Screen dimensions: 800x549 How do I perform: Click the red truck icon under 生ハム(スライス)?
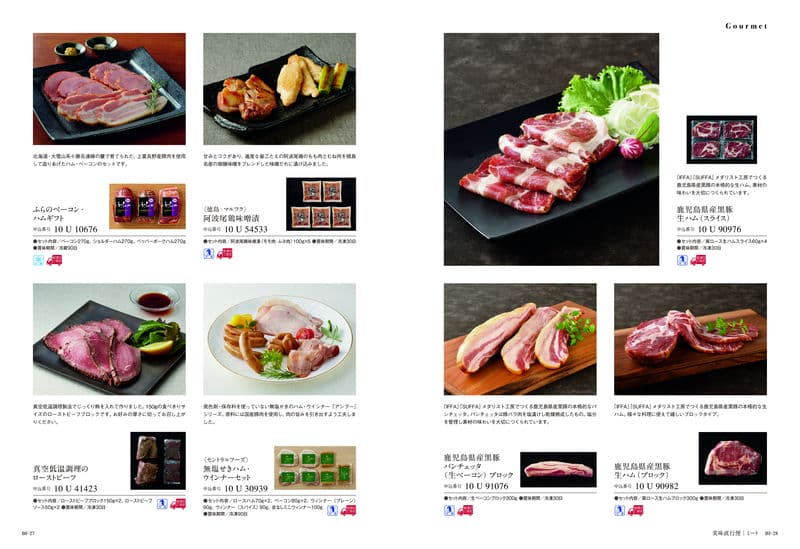click(x=698, y=260)
